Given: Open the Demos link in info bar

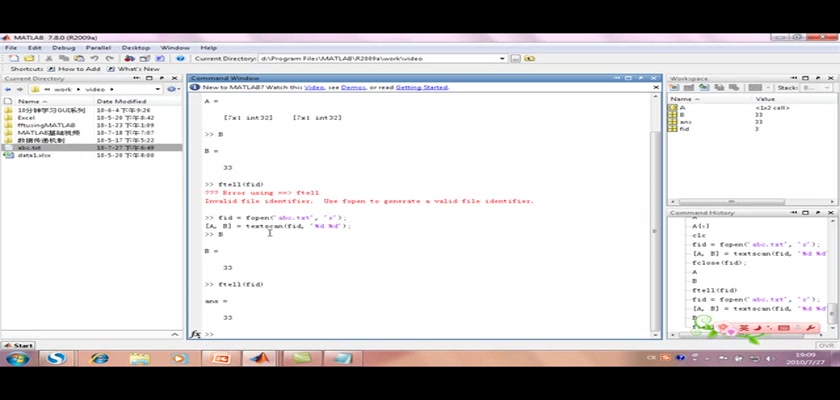Looking at the screenshot, I should (353, 87).
